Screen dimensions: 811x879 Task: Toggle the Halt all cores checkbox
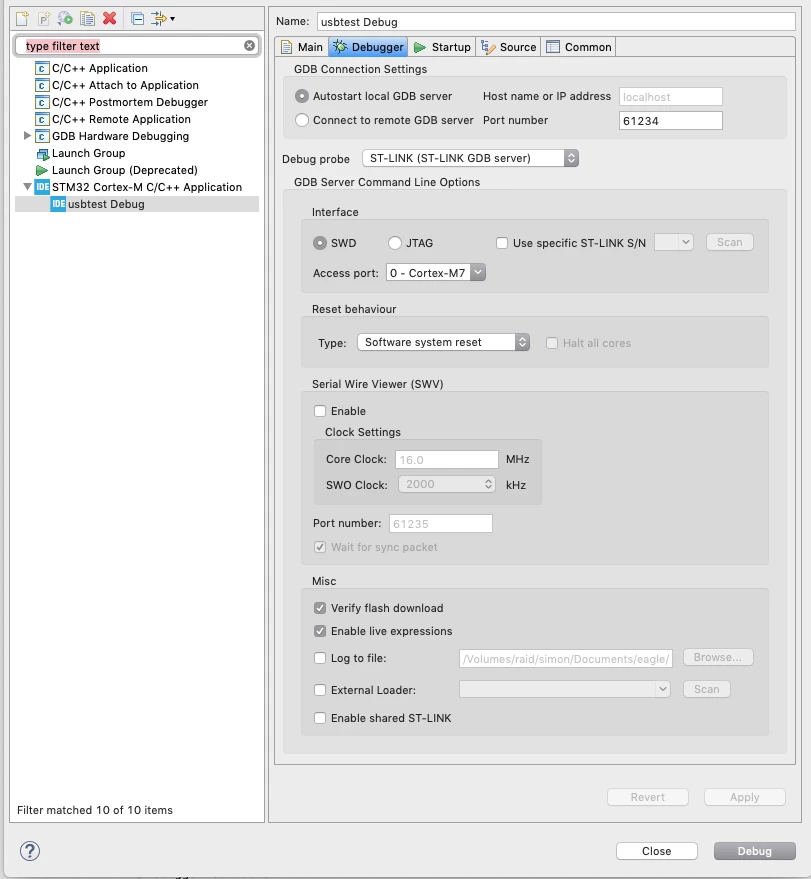click(552, 343)
